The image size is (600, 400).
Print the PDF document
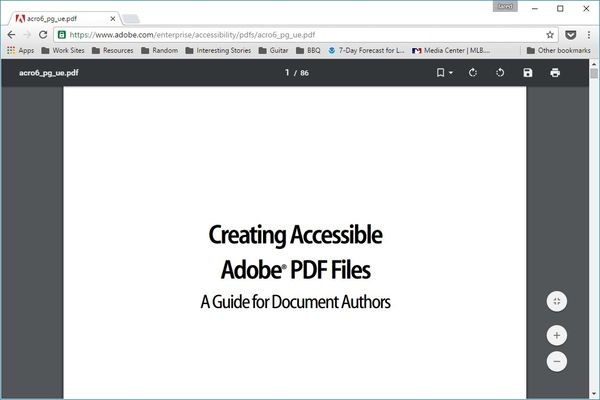point(555,73)
